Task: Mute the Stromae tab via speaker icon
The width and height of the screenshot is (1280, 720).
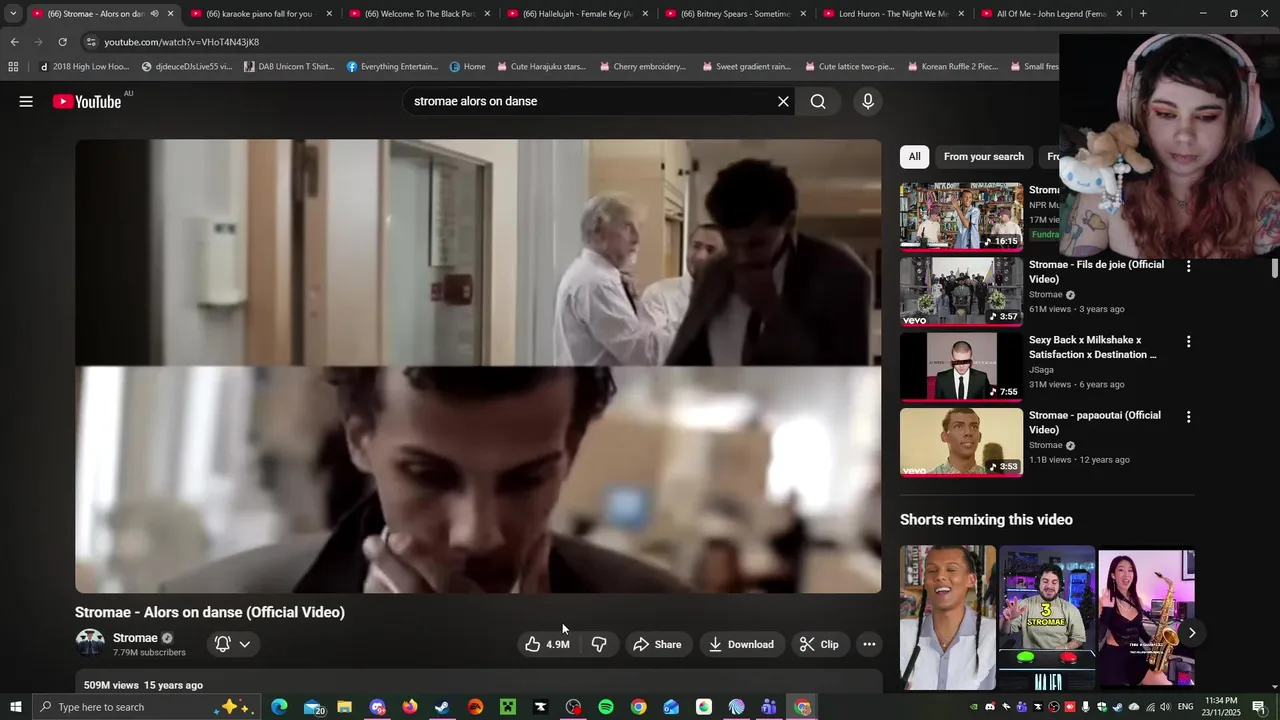Action: tap(154, 14)
